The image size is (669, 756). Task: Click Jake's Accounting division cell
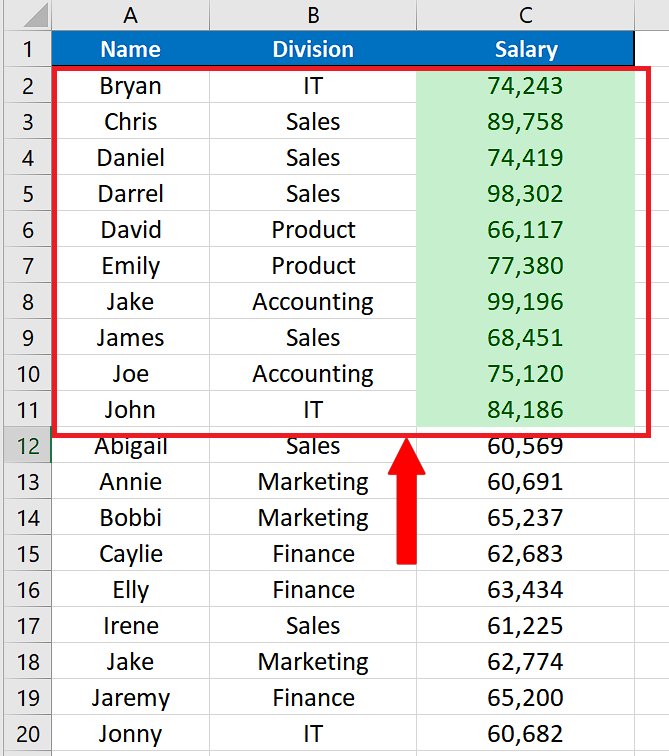pos(313,301)
